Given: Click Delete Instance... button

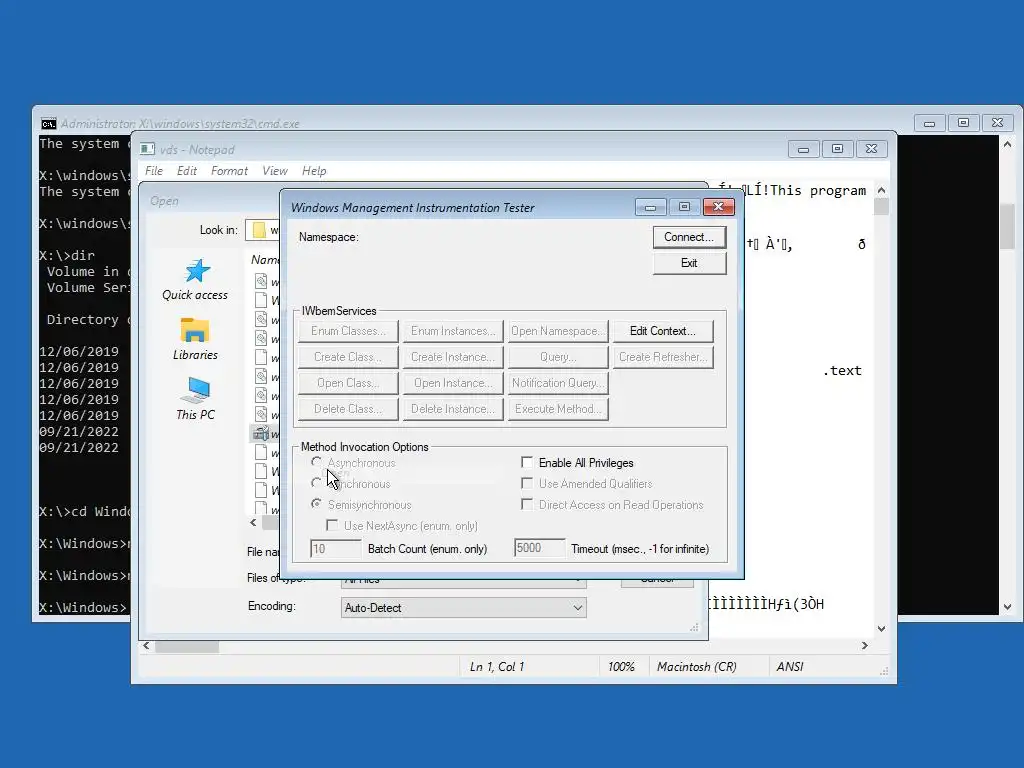Looking at the screenshot, I should click(453, 409).
